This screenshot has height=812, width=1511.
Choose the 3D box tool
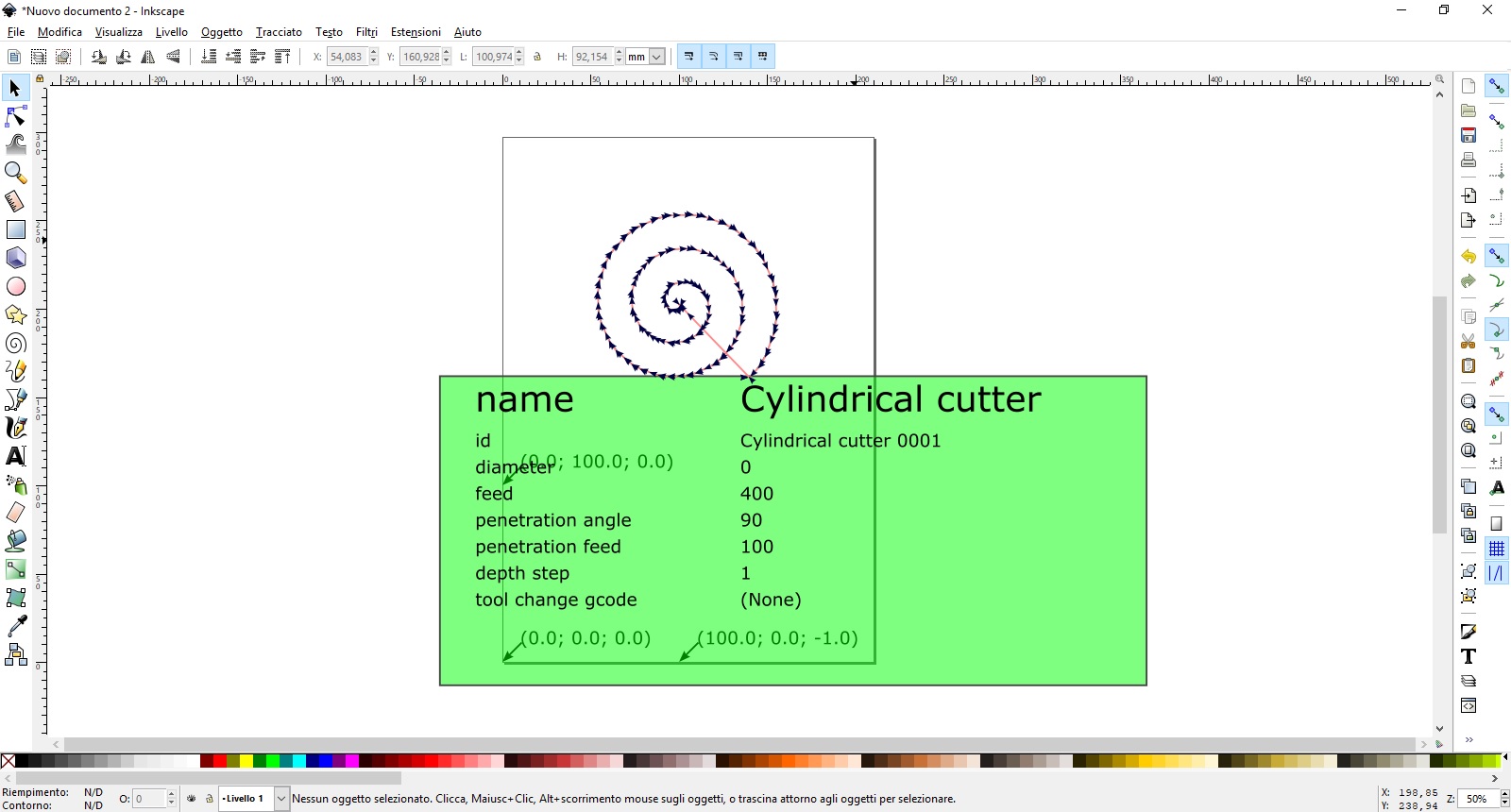[15, 258]
